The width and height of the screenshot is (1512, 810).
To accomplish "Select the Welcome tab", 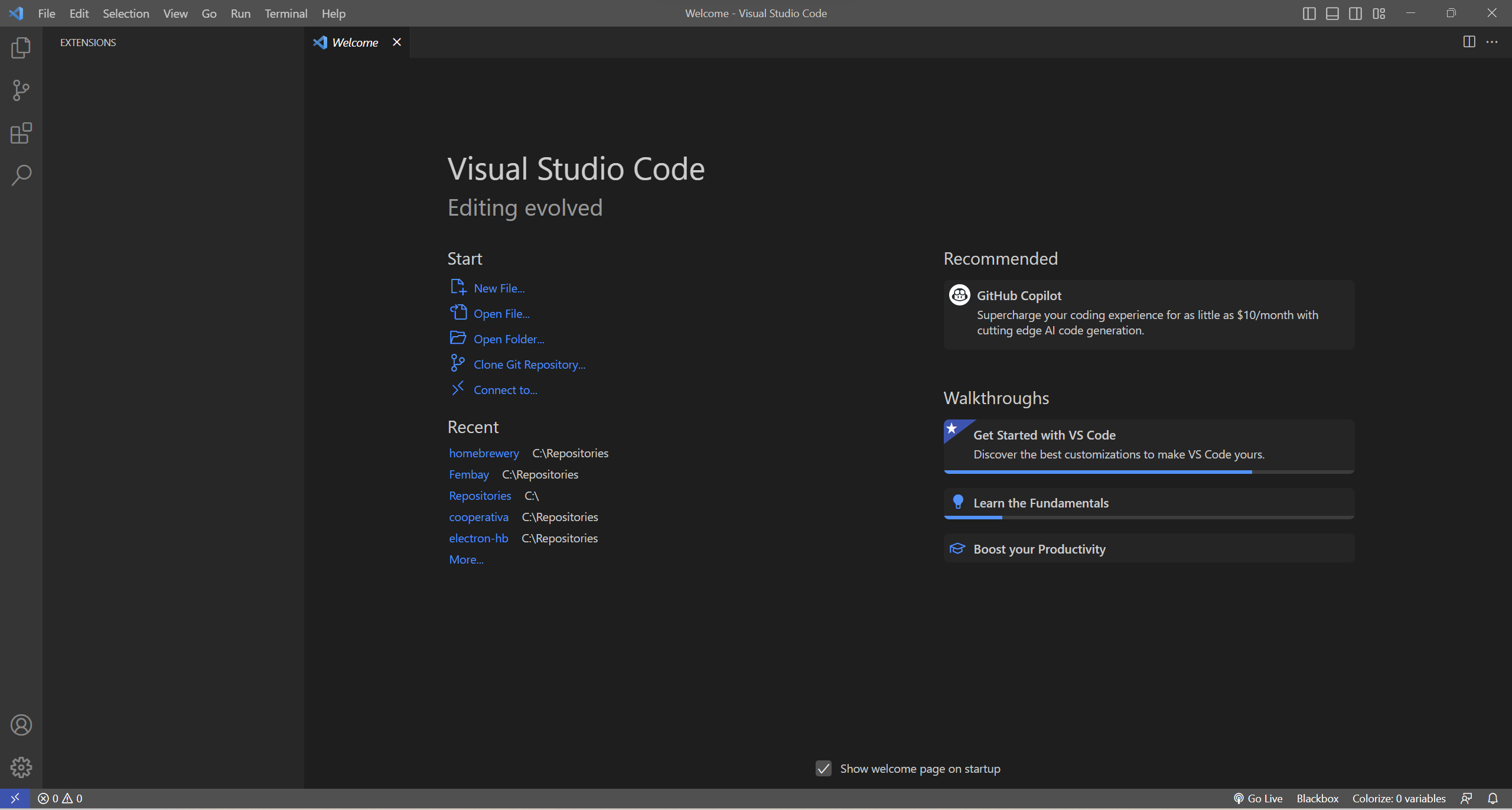I will (354, 42).
